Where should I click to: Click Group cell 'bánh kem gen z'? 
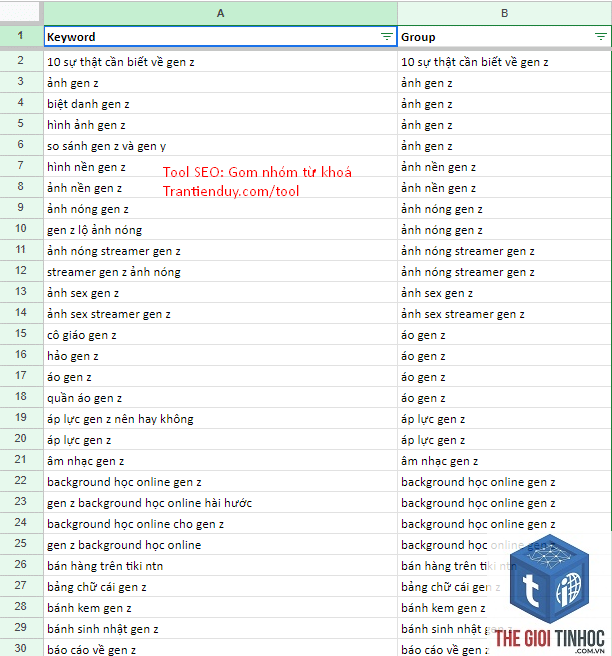click(504, 607)
